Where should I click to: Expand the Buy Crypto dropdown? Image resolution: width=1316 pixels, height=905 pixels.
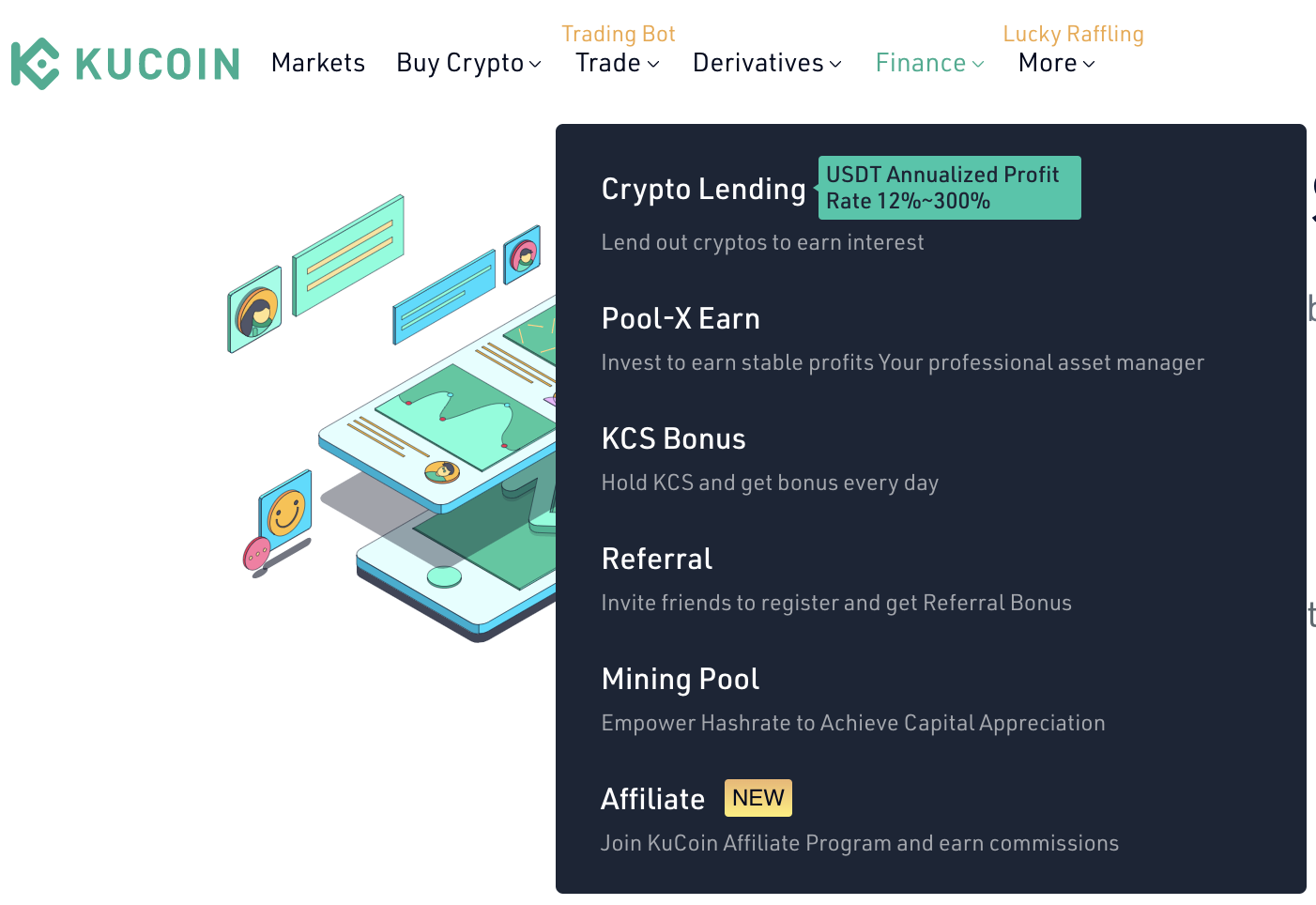[x=468, y=63]
